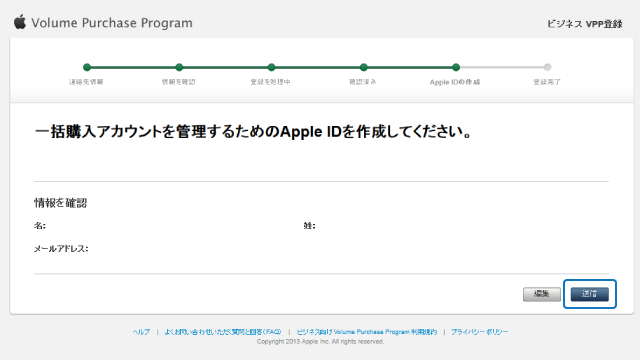Click the 確認済み progress step dot

point(363,67)
